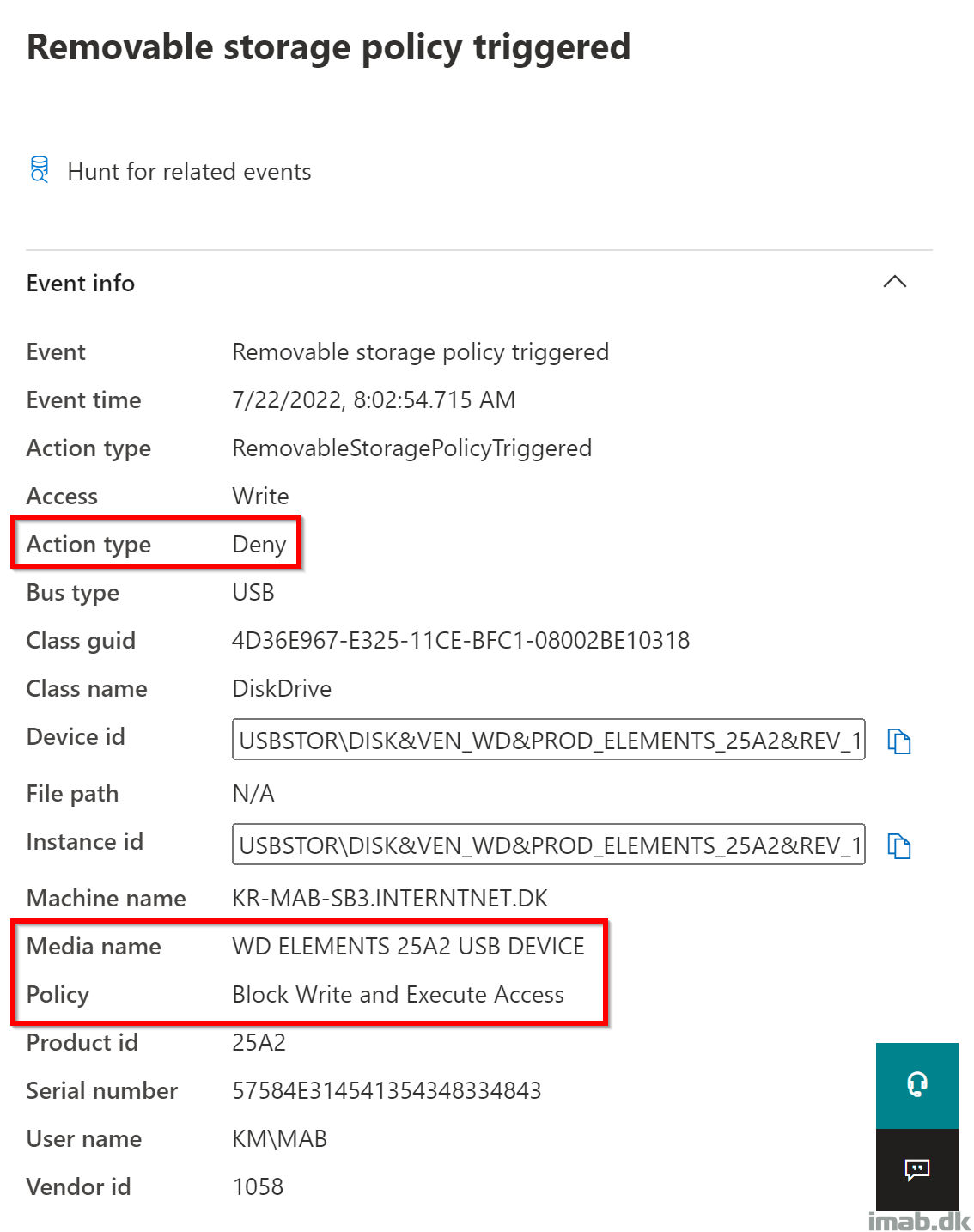Click inside the Instance id text field

[x=548, y=846]
